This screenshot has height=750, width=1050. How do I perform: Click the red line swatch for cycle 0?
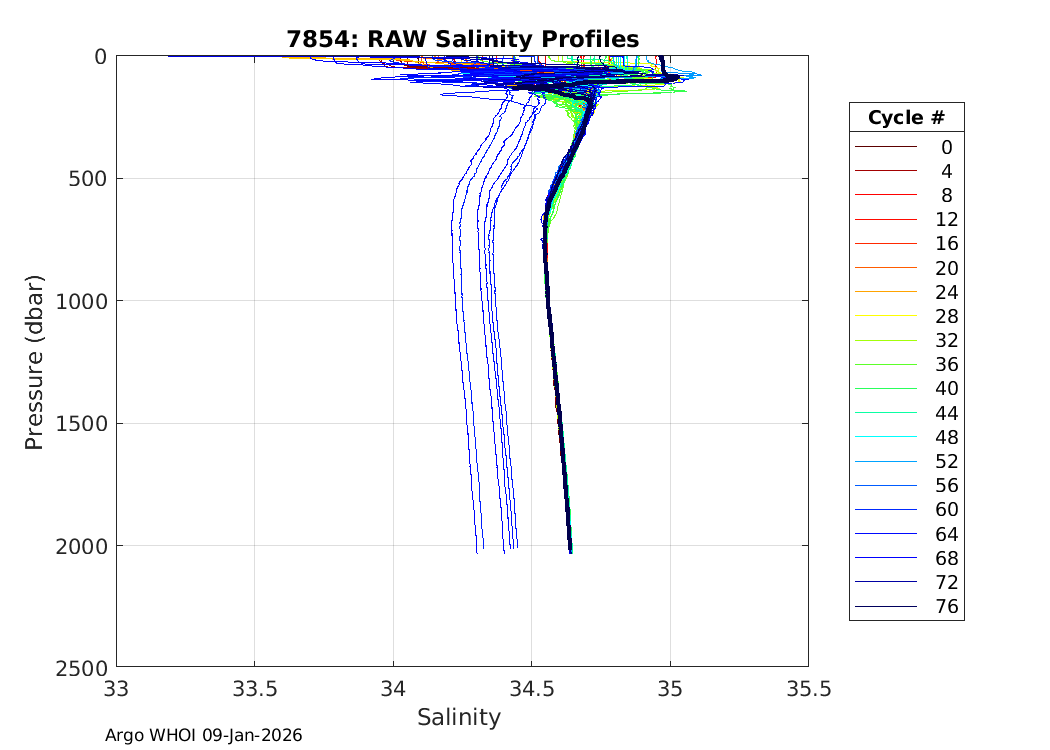pyautogui.click(x=885, y=147)
